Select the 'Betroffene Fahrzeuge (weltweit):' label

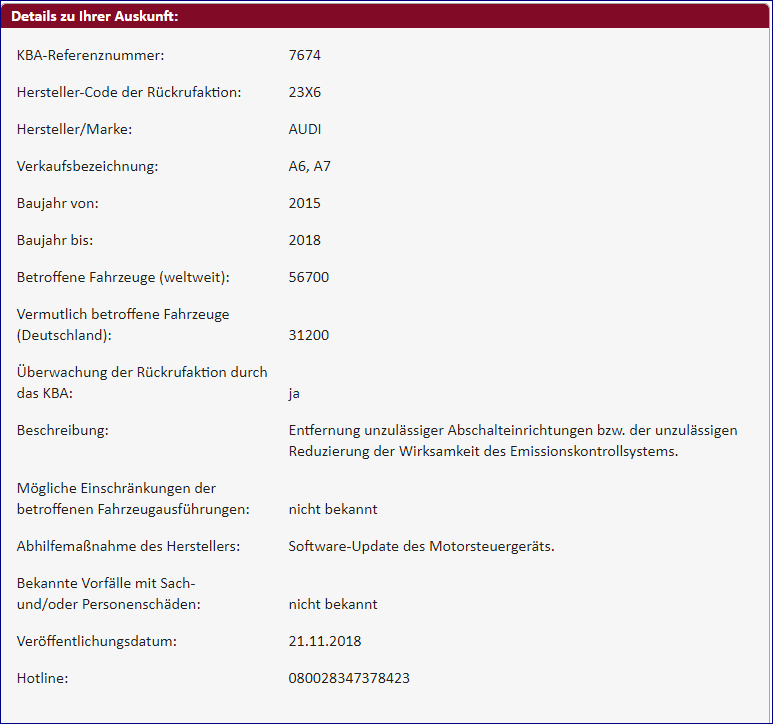coord(123,277)
